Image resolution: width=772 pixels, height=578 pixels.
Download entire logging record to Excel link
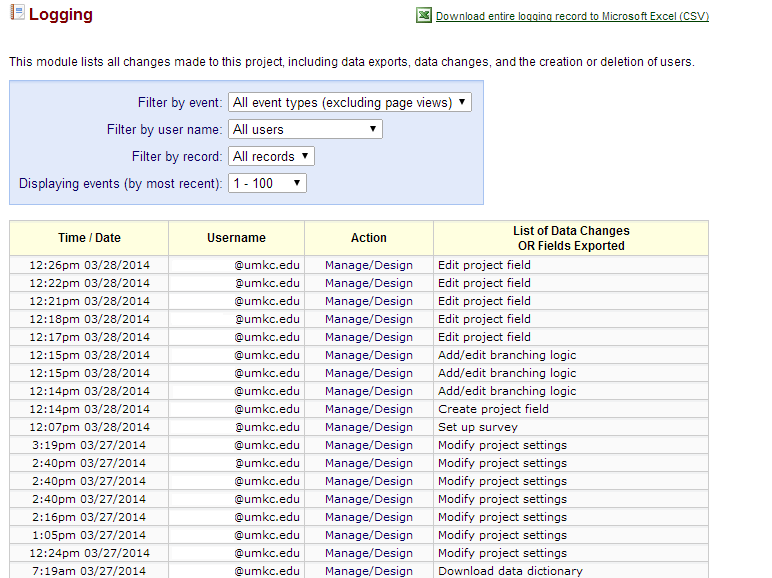[x=572, y=17]
